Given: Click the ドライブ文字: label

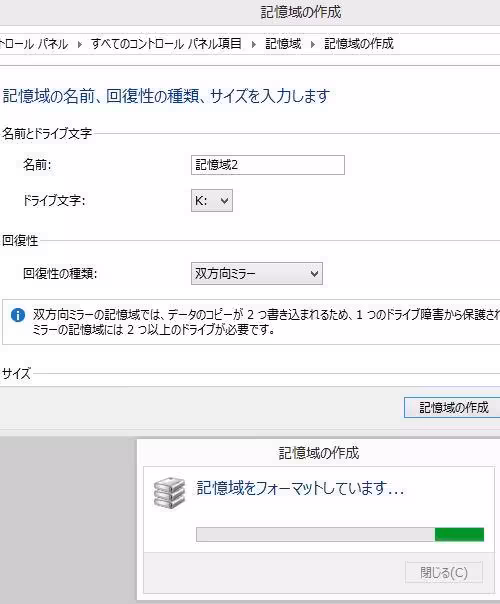Looking at the screenshot, I should coord(54,201).
